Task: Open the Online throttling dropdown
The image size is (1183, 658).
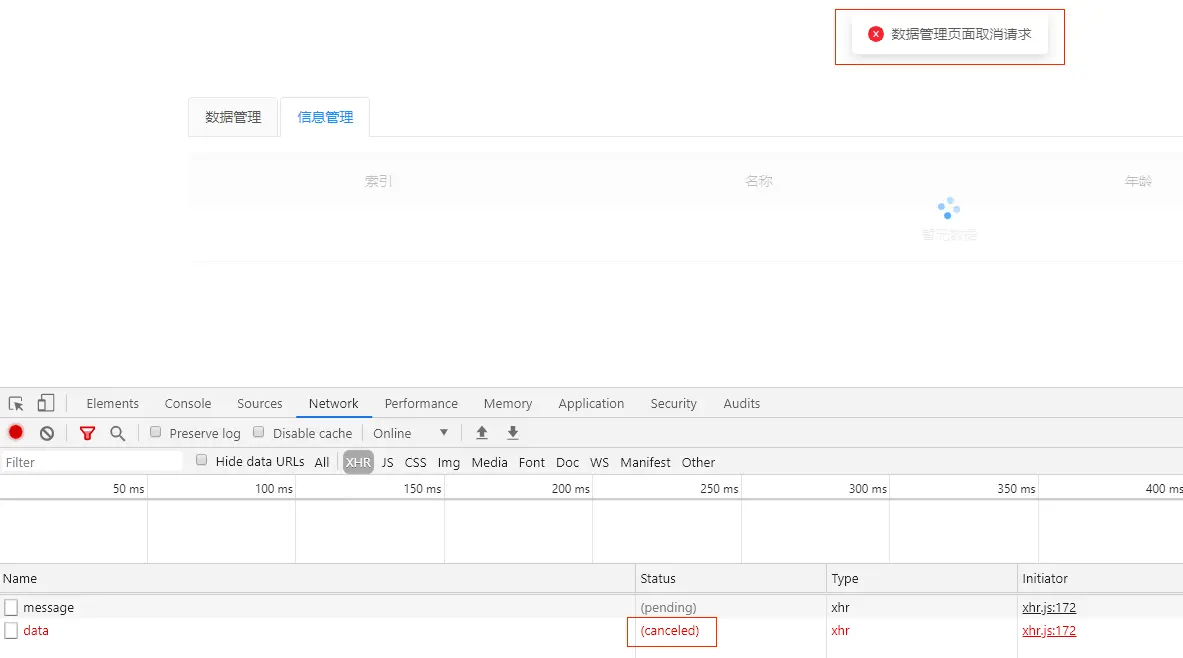Action: [410, 433]
